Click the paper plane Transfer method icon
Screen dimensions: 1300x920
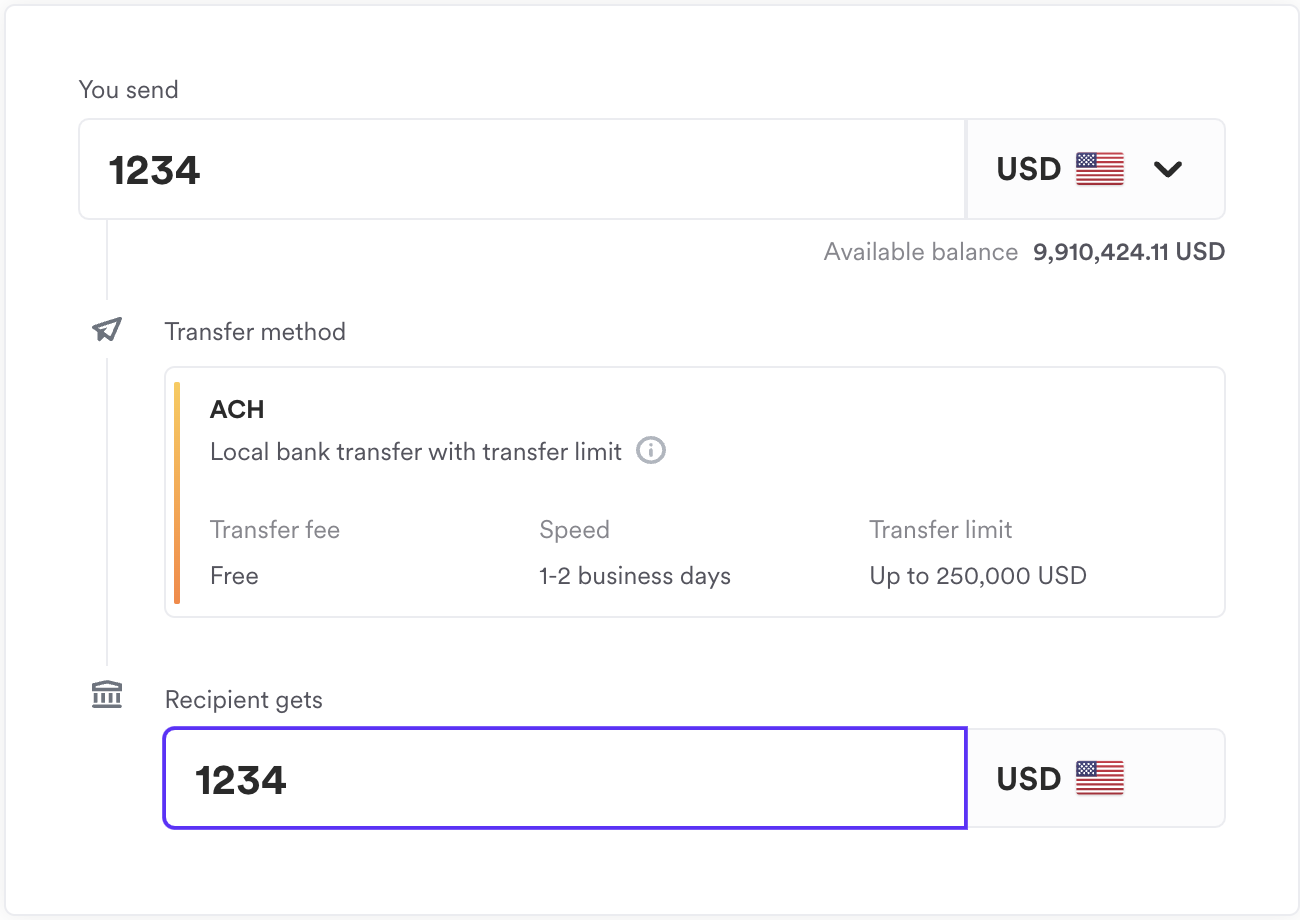click(x=107, y=330)
